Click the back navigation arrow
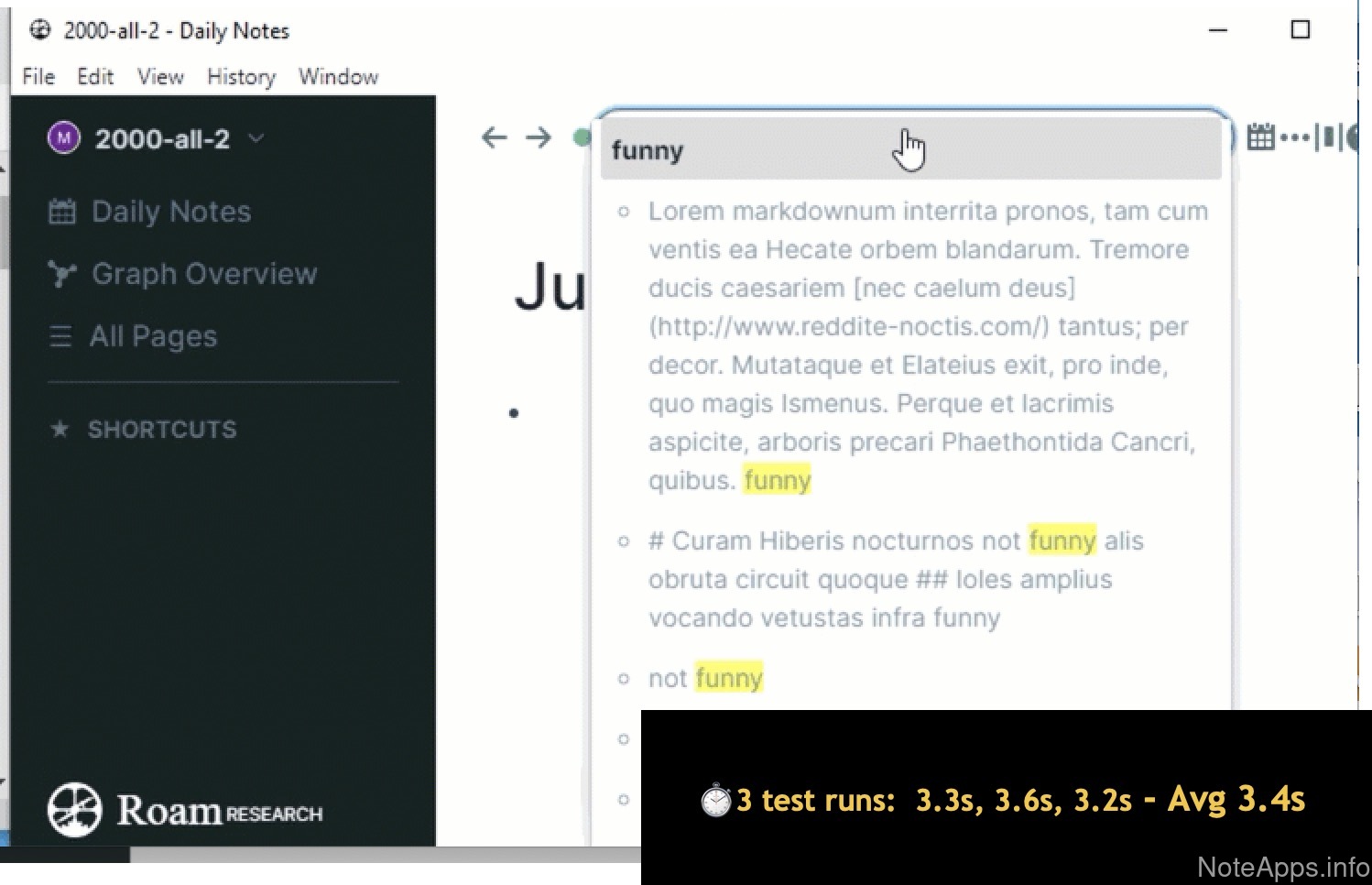This screenshot has height=885, width=1372. point(494,137)
